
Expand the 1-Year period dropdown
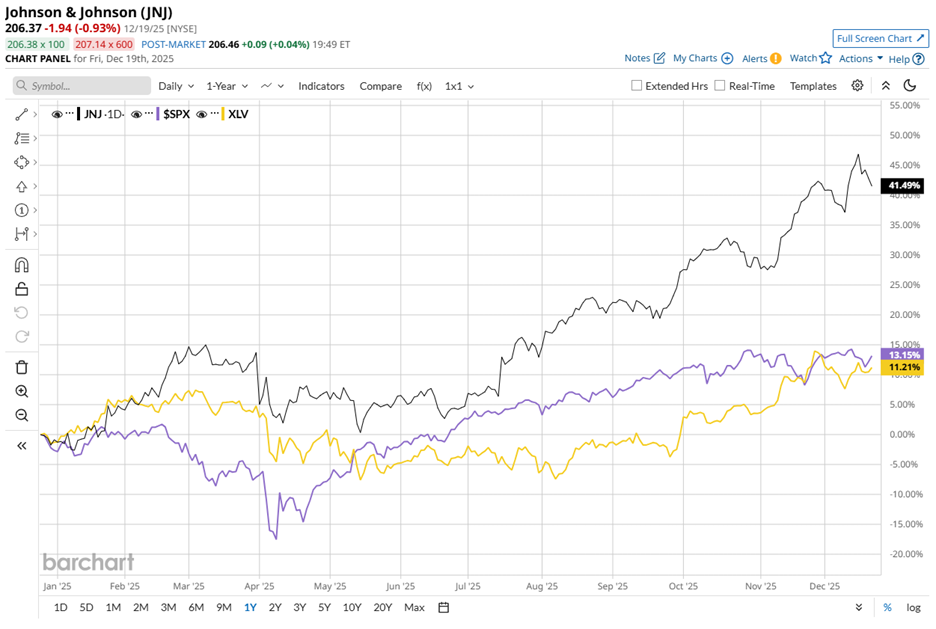pos(227,86)
